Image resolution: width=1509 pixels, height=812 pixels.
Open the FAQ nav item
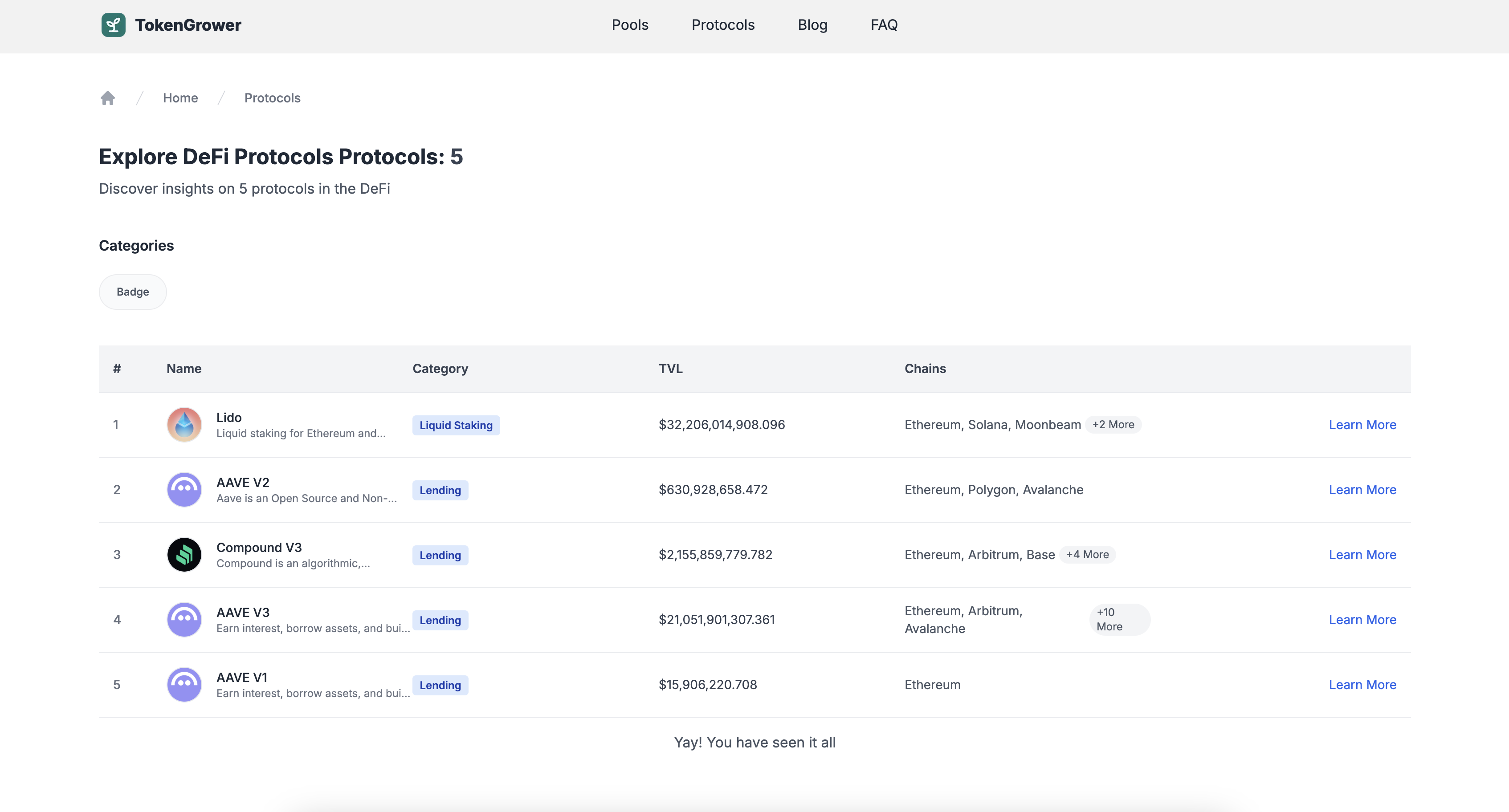click(884, 24)
